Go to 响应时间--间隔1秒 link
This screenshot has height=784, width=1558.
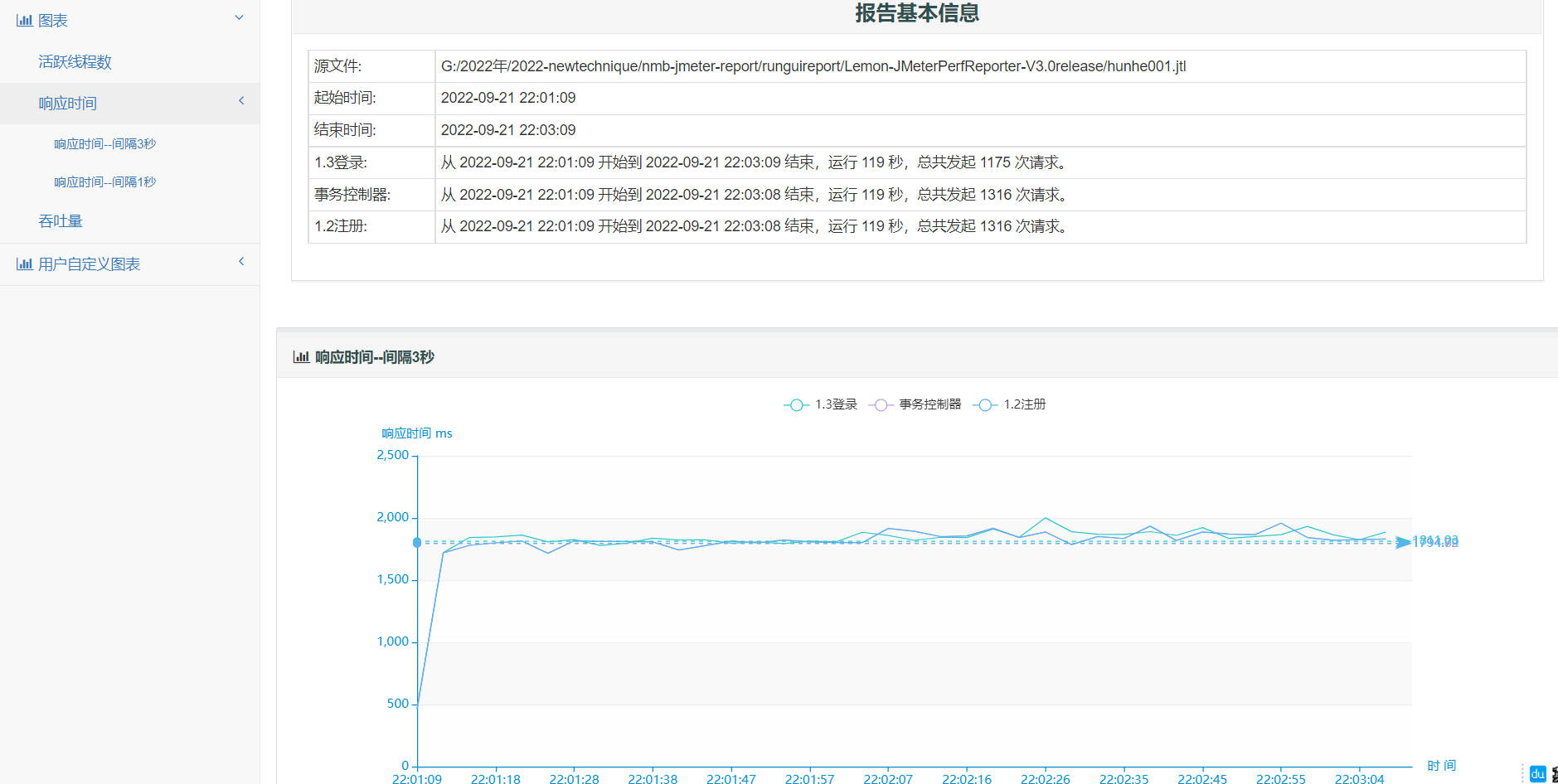(104, 181)
